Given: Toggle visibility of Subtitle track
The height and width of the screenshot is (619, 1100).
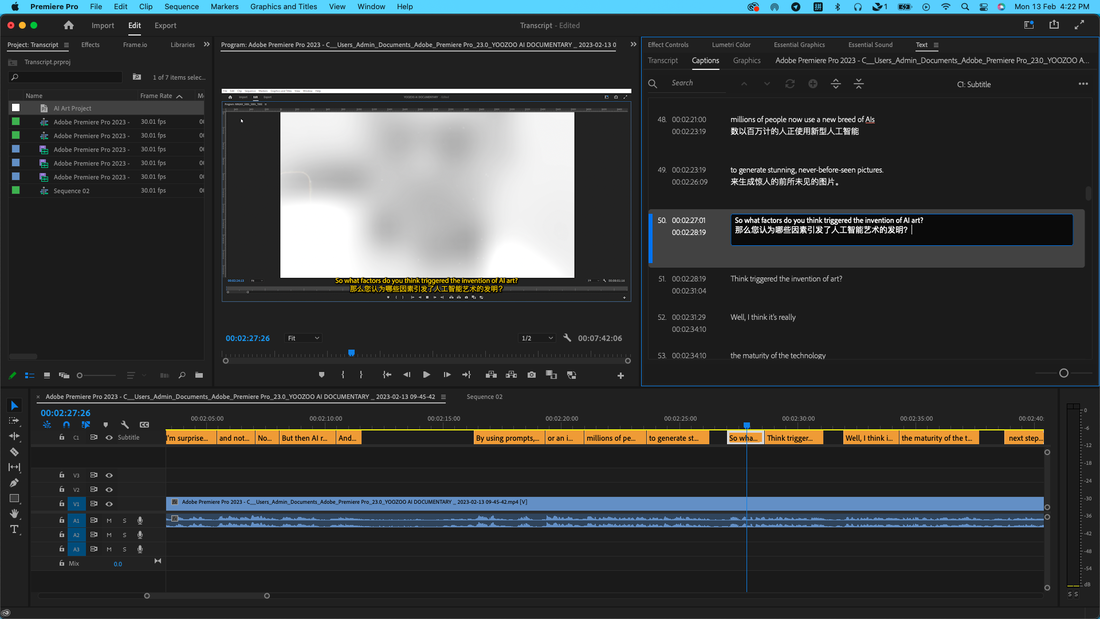Looking at the screenshot, I should (109, 437).
